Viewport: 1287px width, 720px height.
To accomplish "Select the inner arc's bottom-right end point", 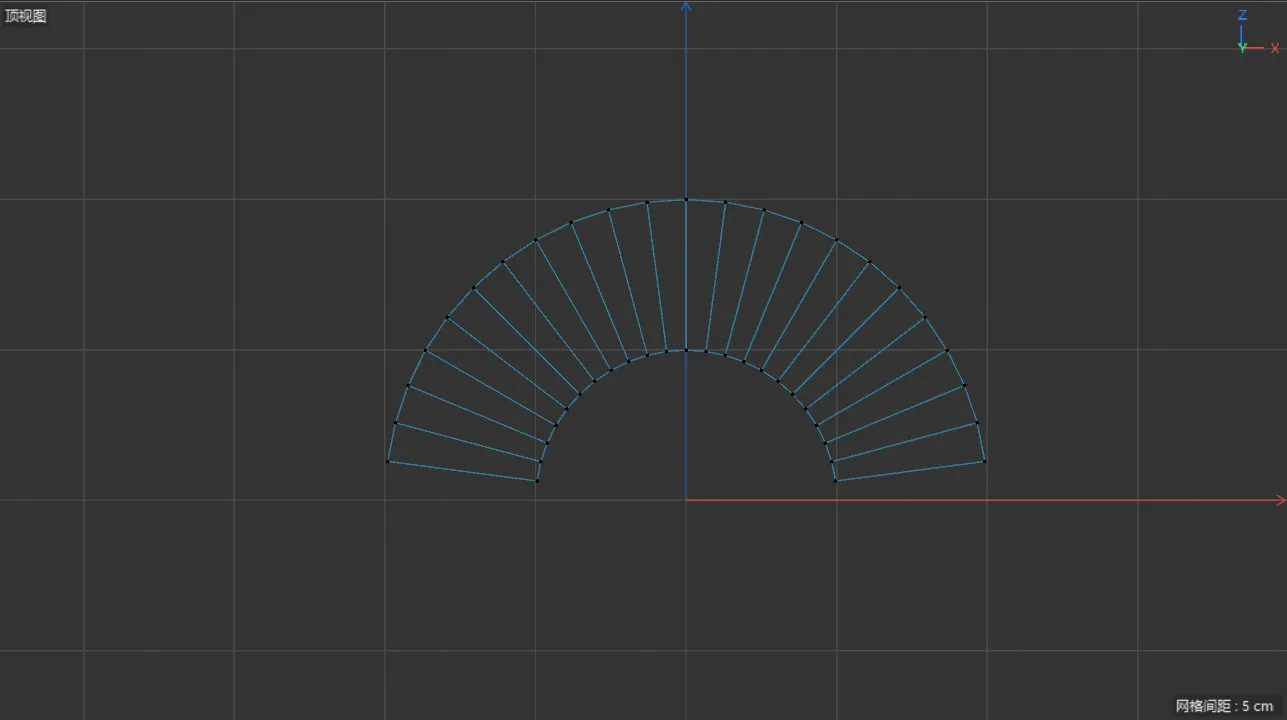I will click(x=835, y=481).
